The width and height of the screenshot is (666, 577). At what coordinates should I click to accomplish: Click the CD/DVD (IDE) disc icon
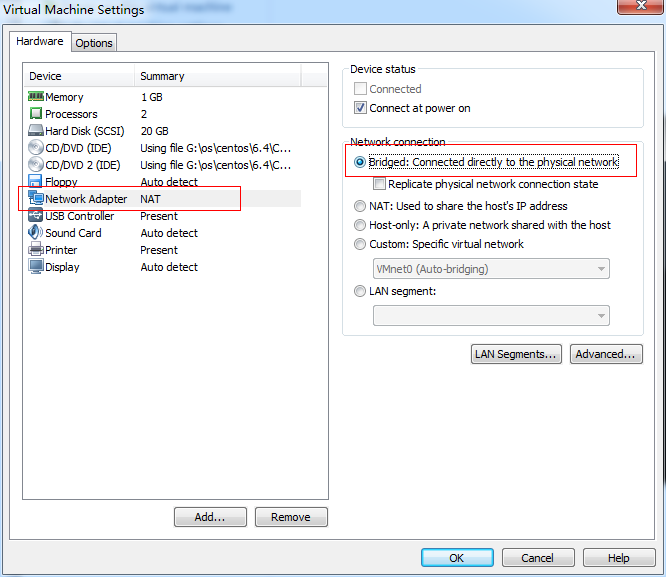[x=36, y=147]
